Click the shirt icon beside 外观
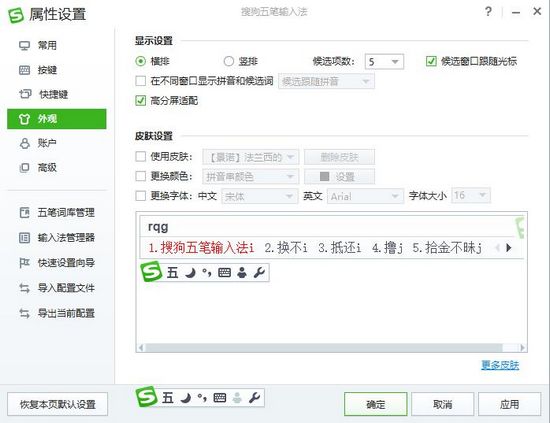Viewport: 550px width, 423px height. click(24, 119)
